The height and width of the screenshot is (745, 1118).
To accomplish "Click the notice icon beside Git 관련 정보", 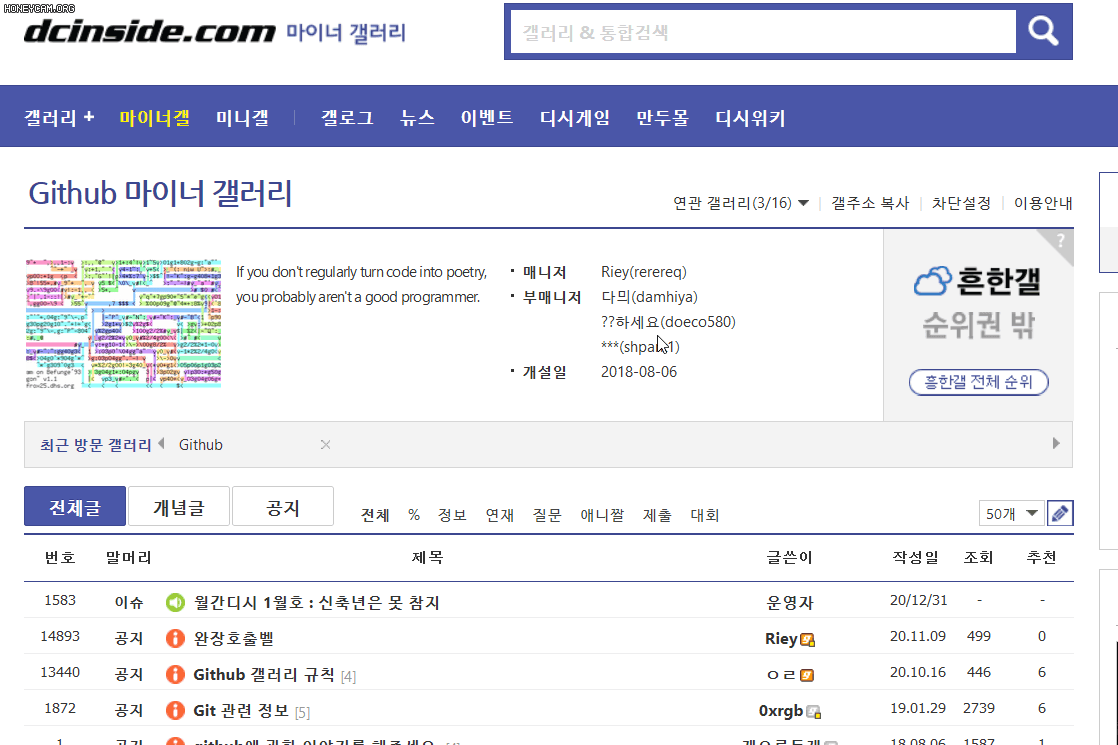I will point(175,710).
